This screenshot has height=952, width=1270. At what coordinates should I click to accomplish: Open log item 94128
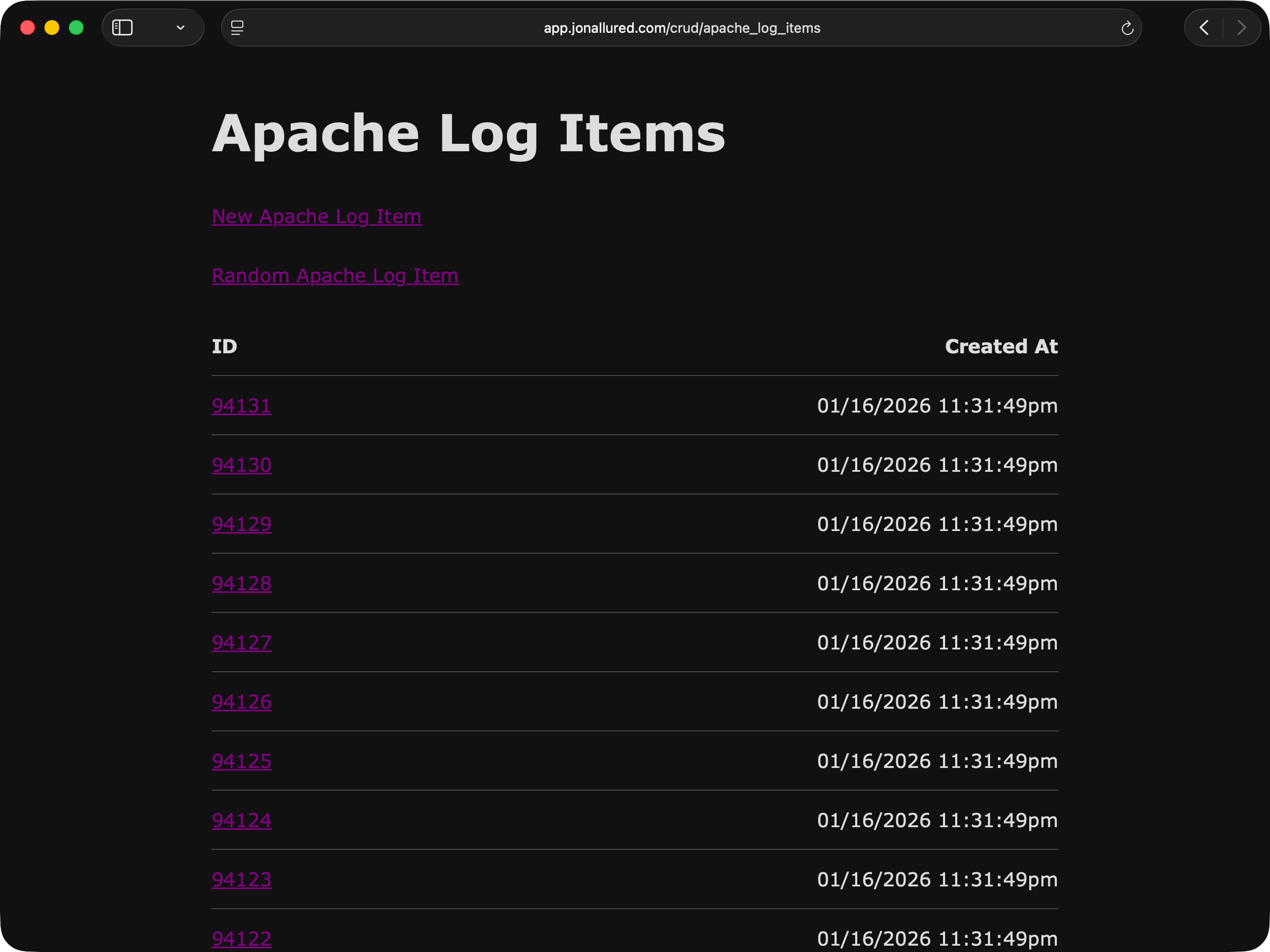click(241, 583)
